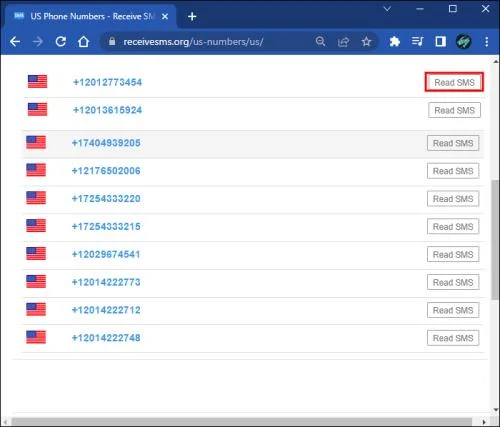Image resolution: width=500 pixels, height=427 pixels.
Task: Open the Chrome three-dot menu
Action: 486,42
